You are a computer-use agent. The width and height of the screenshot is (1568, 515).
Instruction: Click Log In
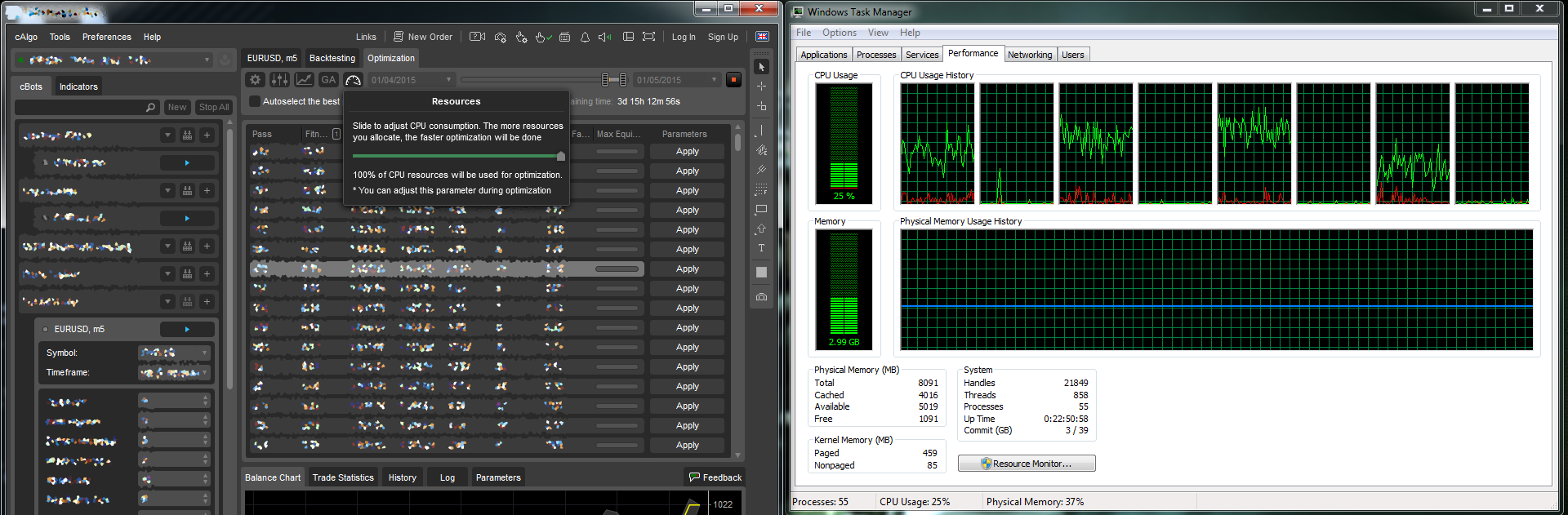[684, 37]
